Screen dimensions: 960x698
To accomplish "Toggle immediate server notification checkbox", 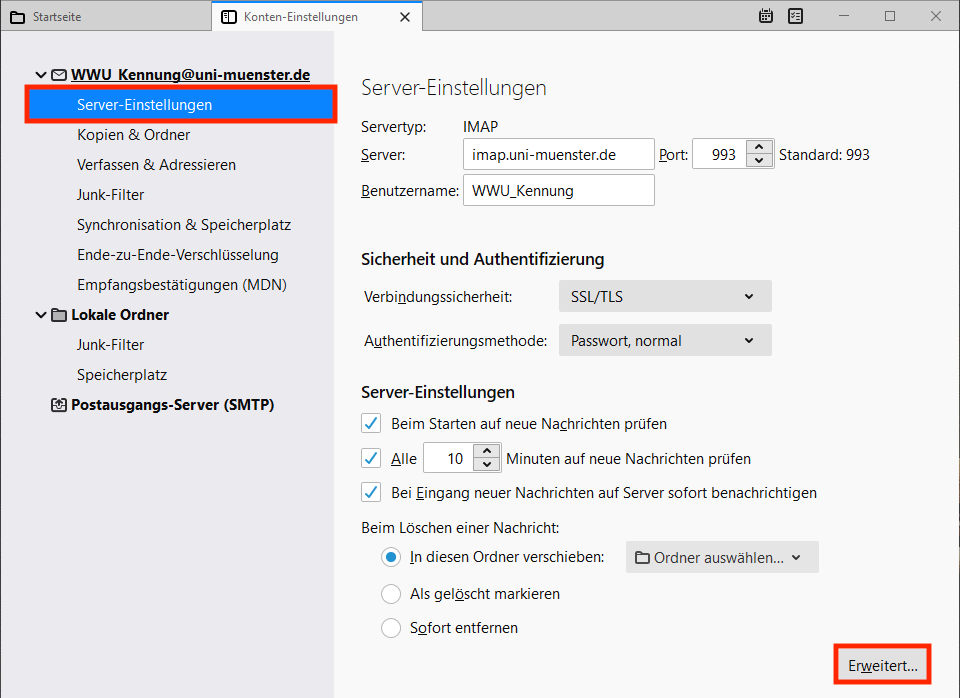I will point(371,492).
